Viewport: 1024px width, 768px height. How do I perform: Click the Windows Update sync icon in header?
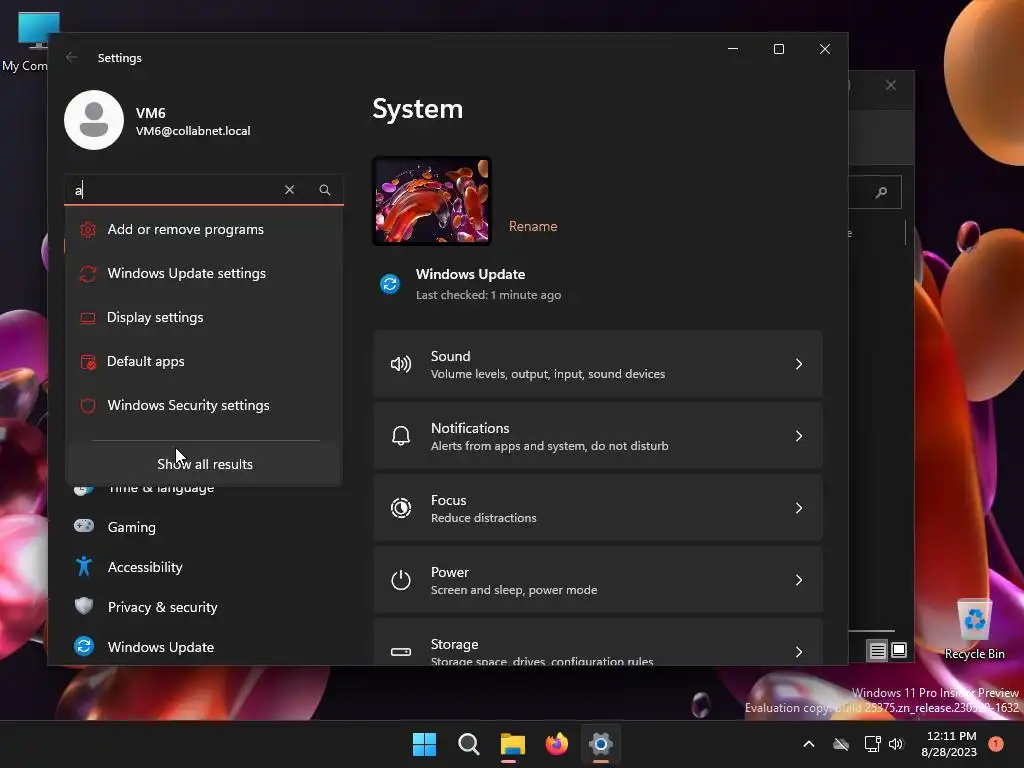click(390, 284)
